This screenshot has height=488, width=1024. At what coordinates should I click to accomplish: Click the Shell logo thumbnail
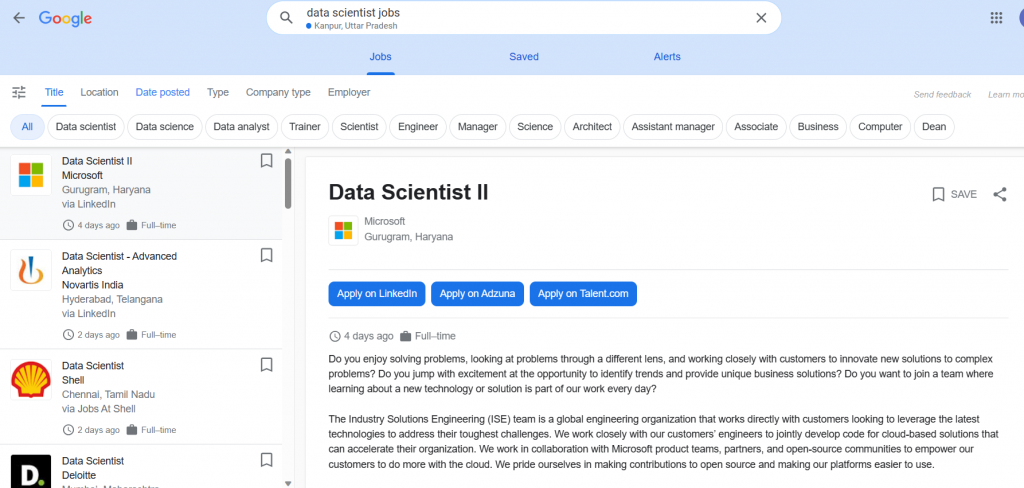click(31, 379)
